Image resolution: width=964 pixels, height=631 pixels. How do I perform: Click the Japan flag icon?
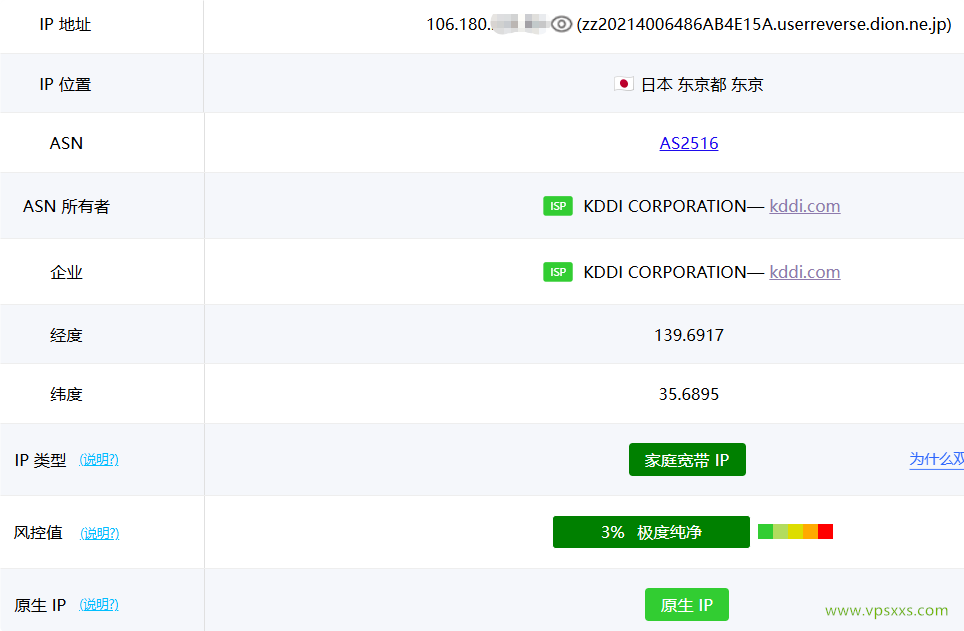624,84
